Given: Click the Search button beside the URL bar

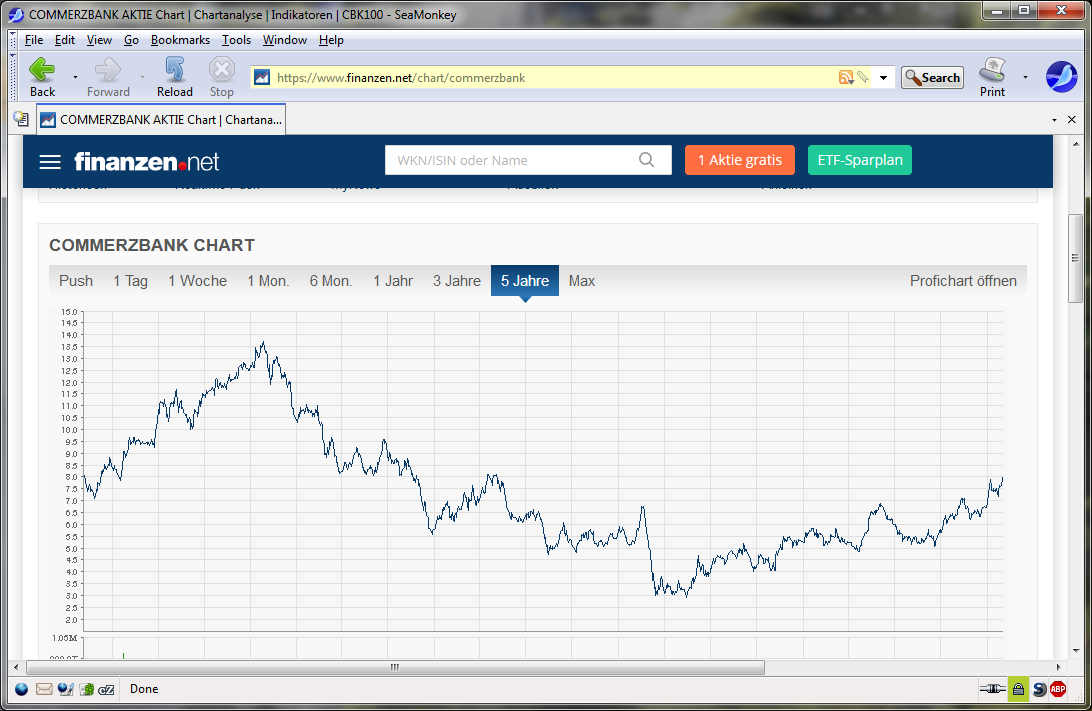Looking at the screenshot, I should click(x=933, y=77).
